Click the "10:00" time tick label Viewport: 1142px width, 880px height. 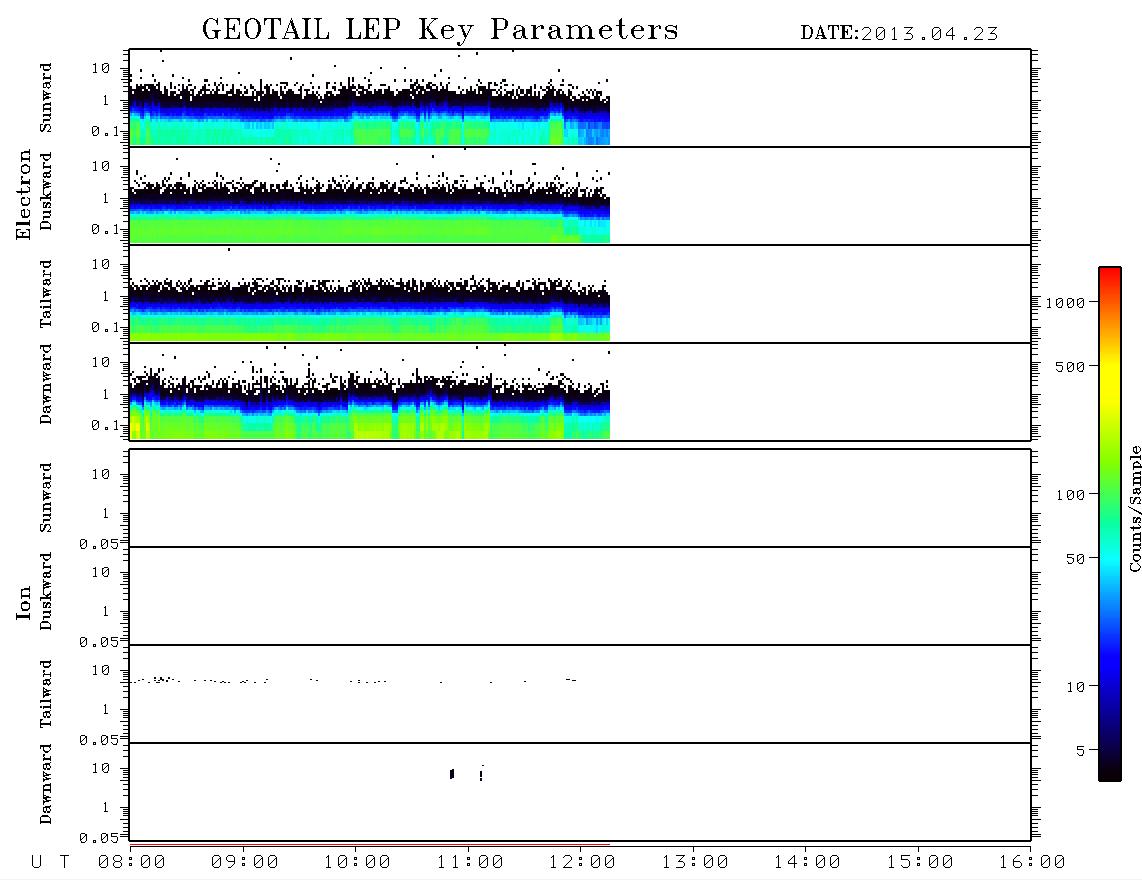pos(357,863)
